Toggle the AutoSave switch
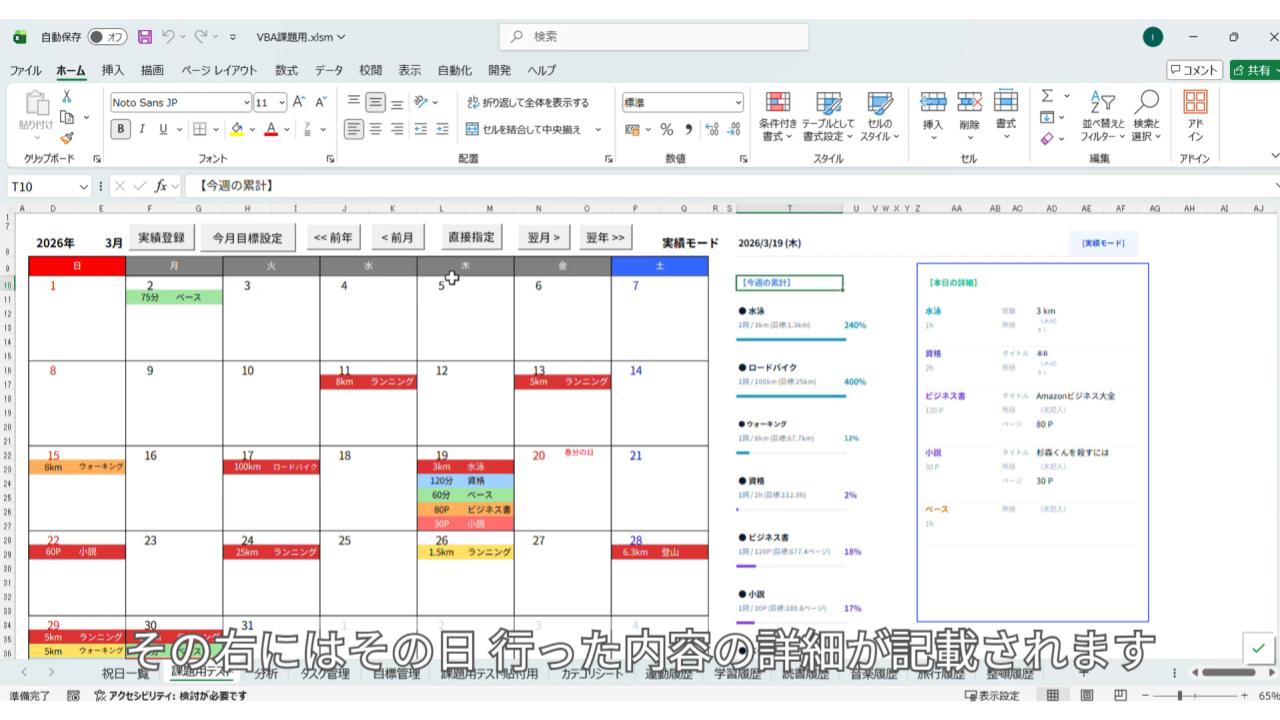 108,37
